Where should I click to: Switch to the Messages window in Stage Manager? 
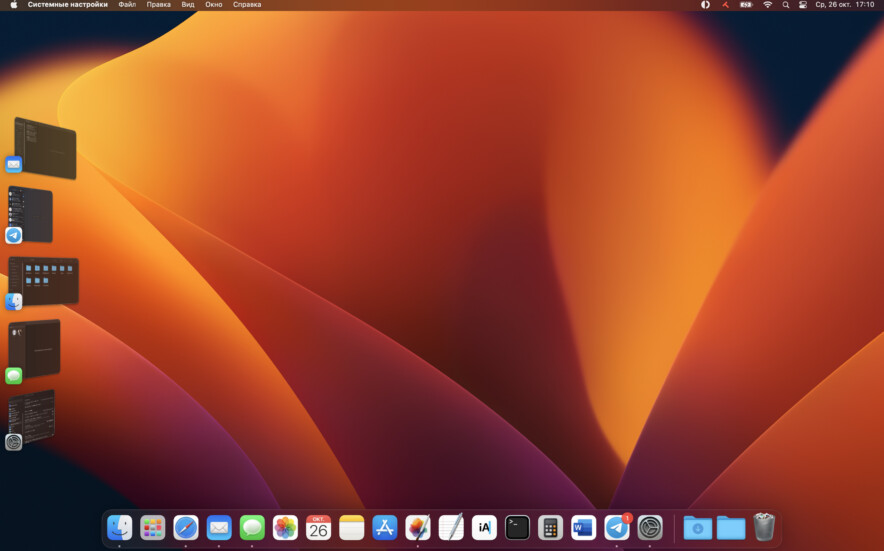tap(34, 348)
